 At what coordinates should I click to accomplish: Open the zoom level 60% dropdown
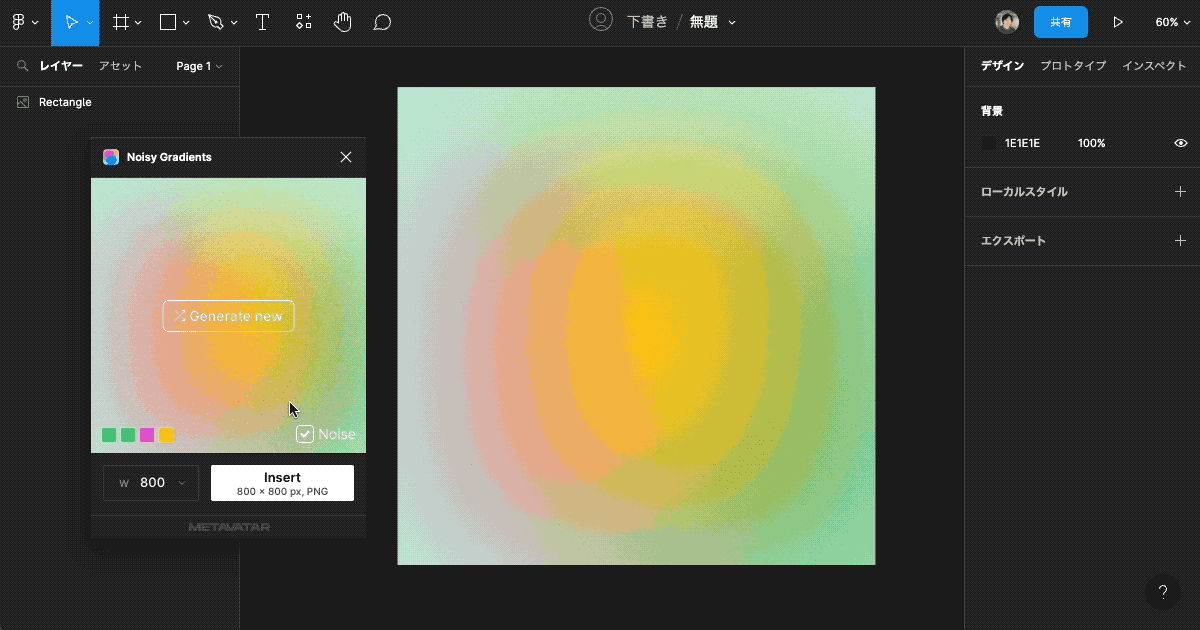1172,21
